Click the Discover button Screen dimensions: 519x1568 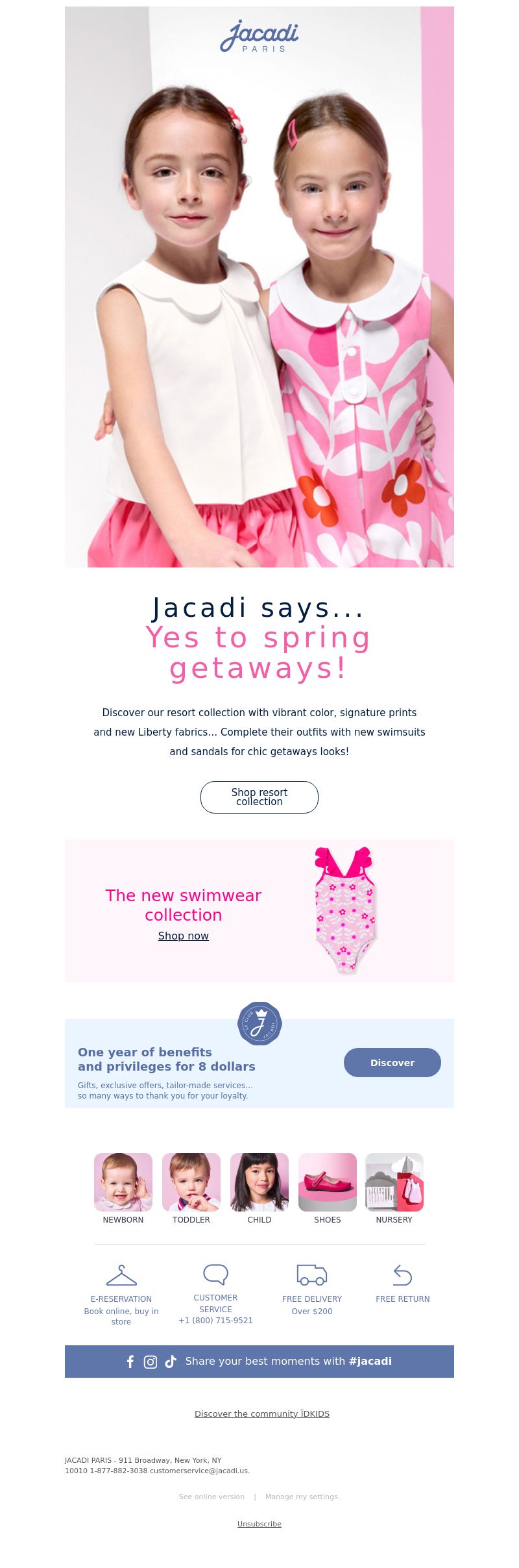click(x=392, y=1062)
